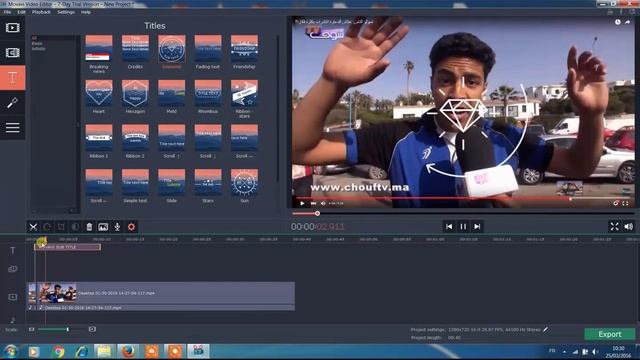This screenshot has height=360, width=640.
Task: Select the Titles (T) sidebar tab
Action: tap(13, 78)
